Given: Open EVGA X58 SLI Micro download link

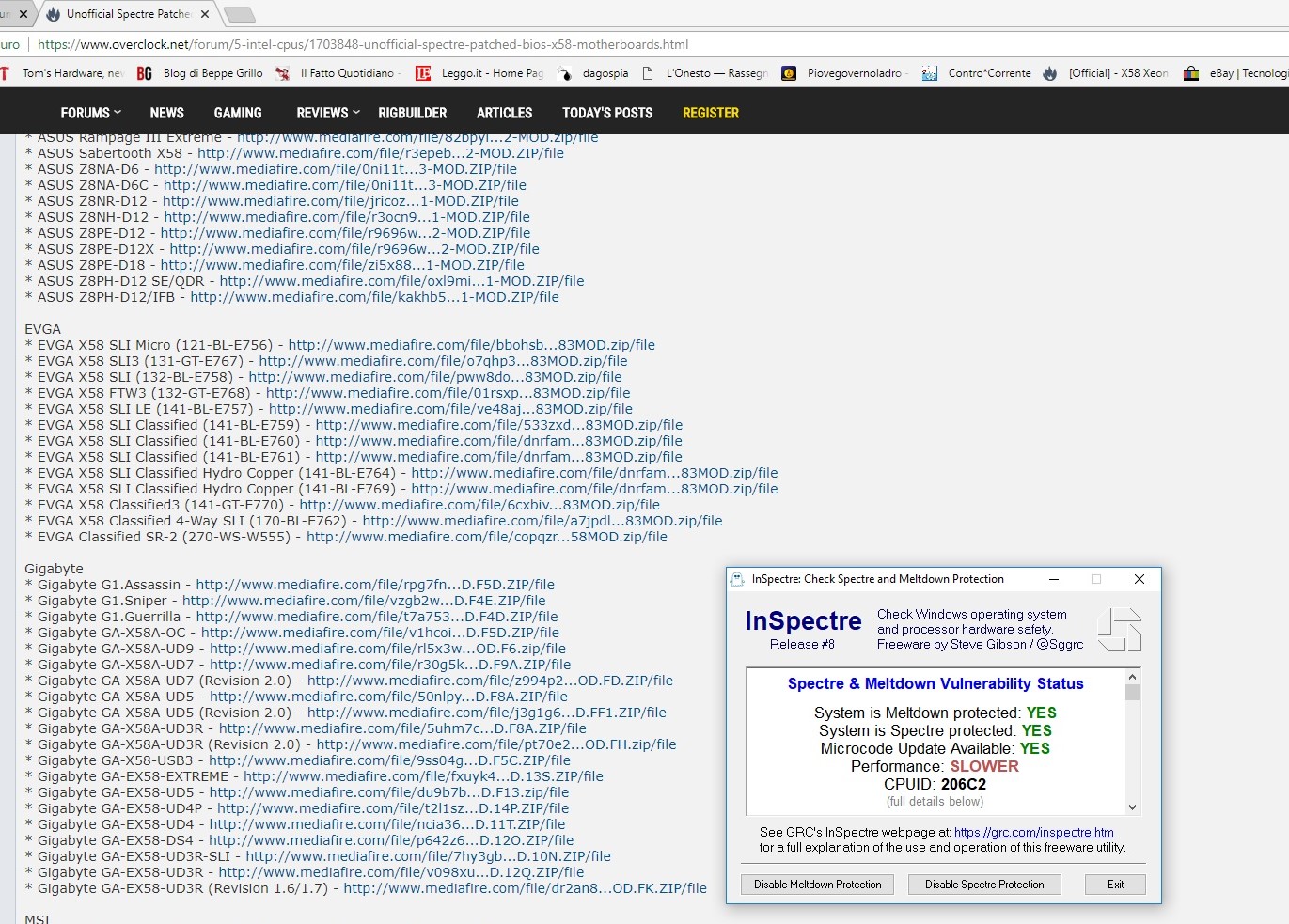Looking at the screenshot, I should [472, 345].
